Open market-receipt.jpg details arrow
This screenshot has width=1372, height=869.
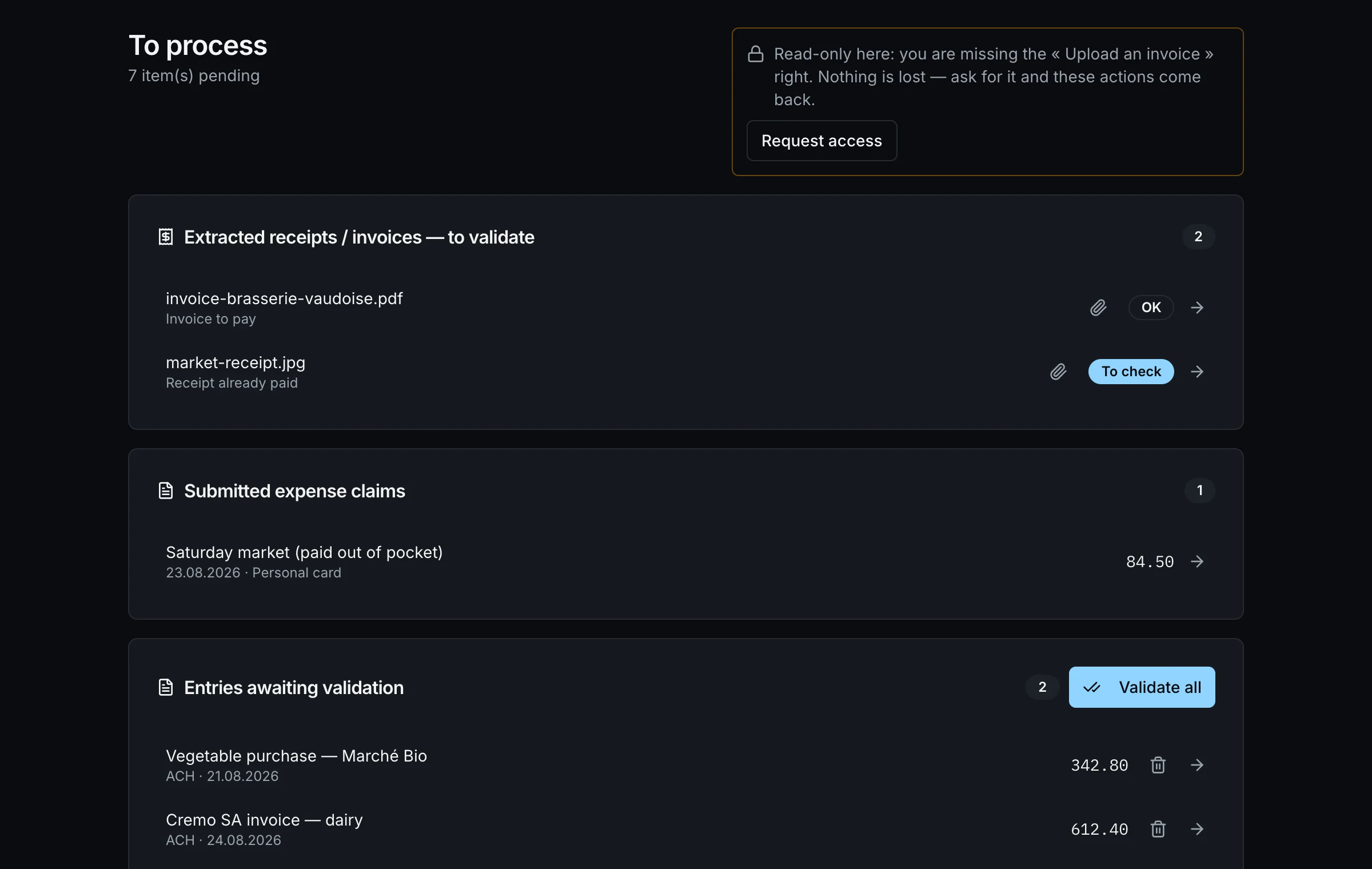1197,372
